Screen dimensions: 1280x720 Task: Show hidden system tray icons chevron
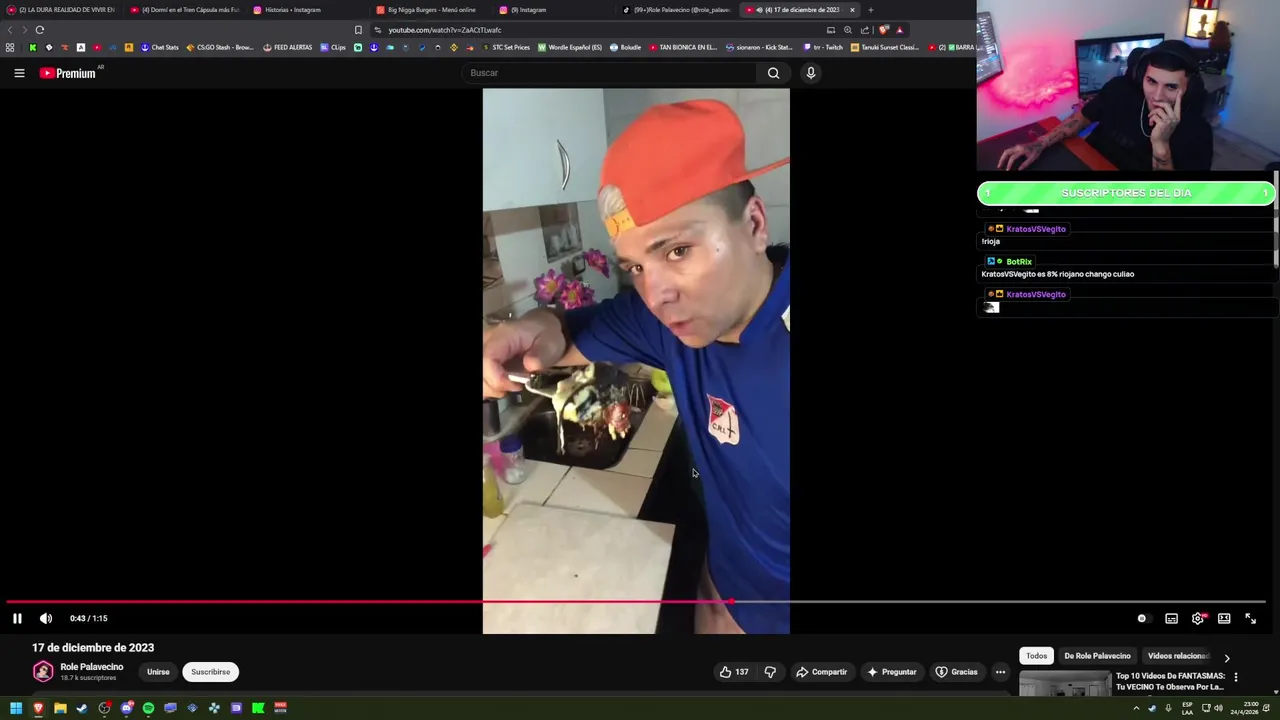[1136, 708]
